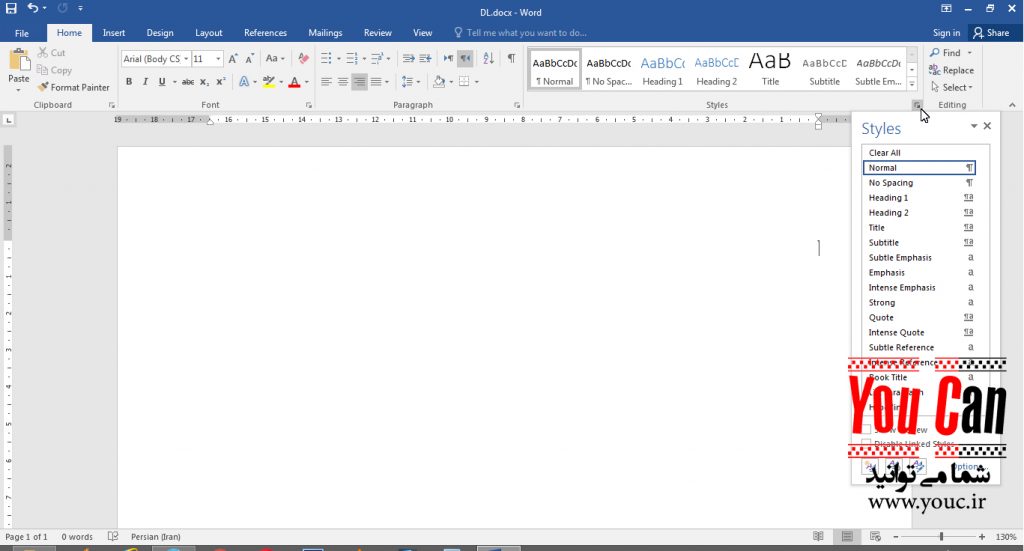The width and height of the screenshot is (1024, 551).
Task: Click the Format Painter tool
Action: pyautogui.click(x=74, y=87)
